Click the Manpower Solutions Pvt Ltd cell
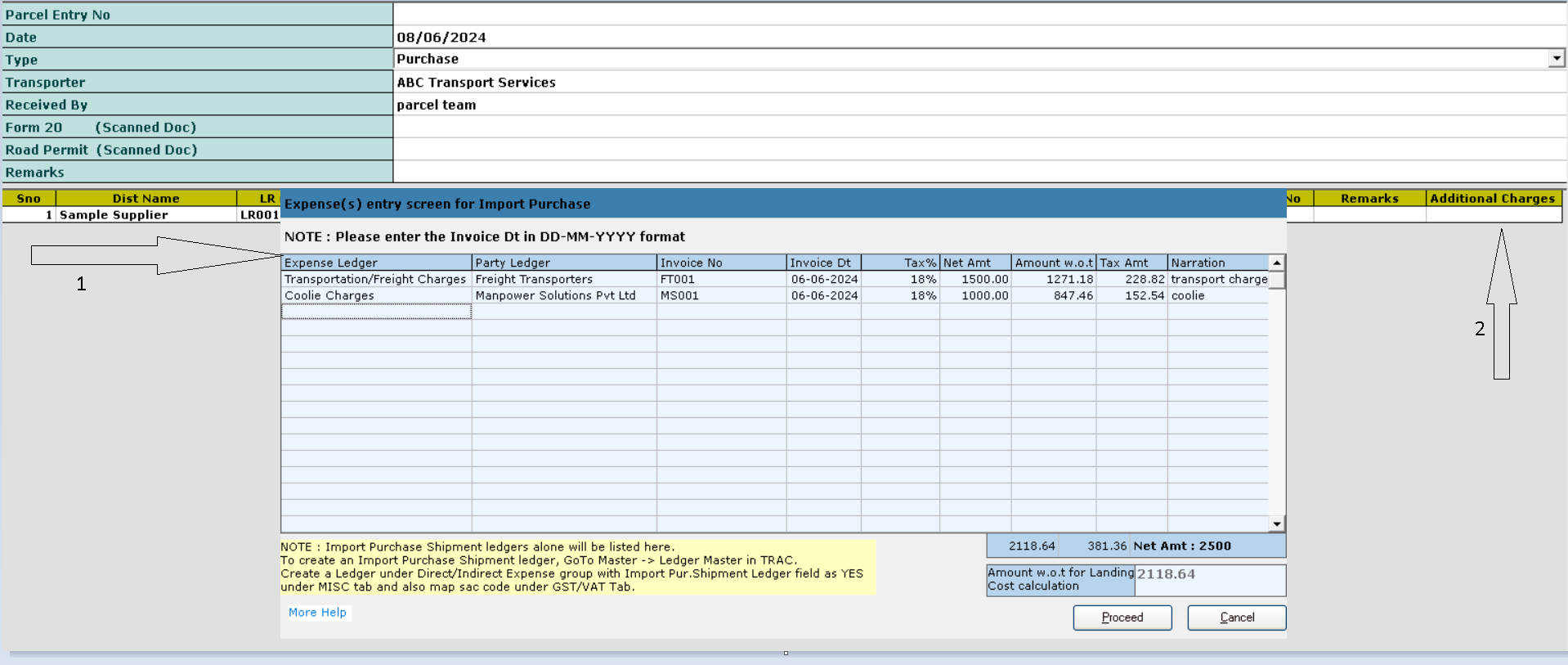Screen dimensions: 1568x665 [x=564, y=295]
